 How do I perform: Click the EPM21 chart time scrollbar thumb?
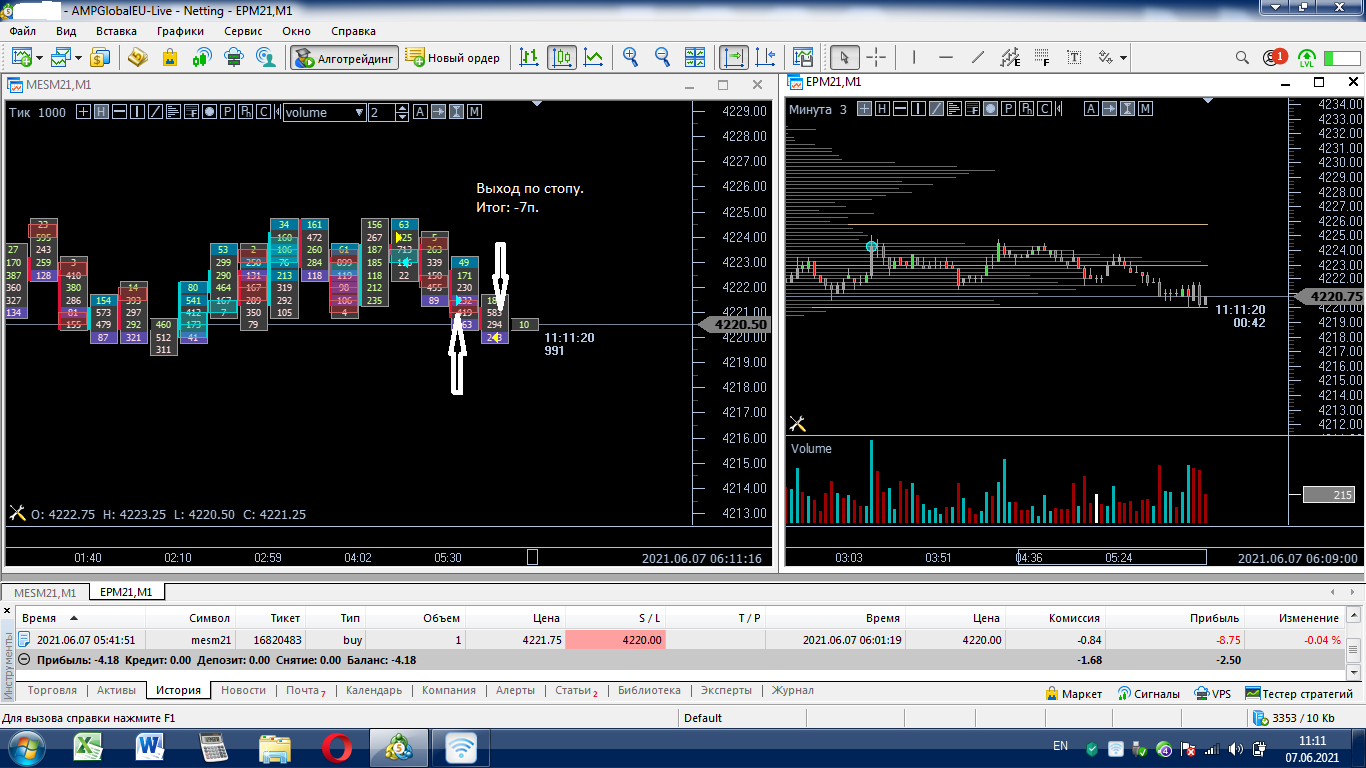pos(1111,557)
